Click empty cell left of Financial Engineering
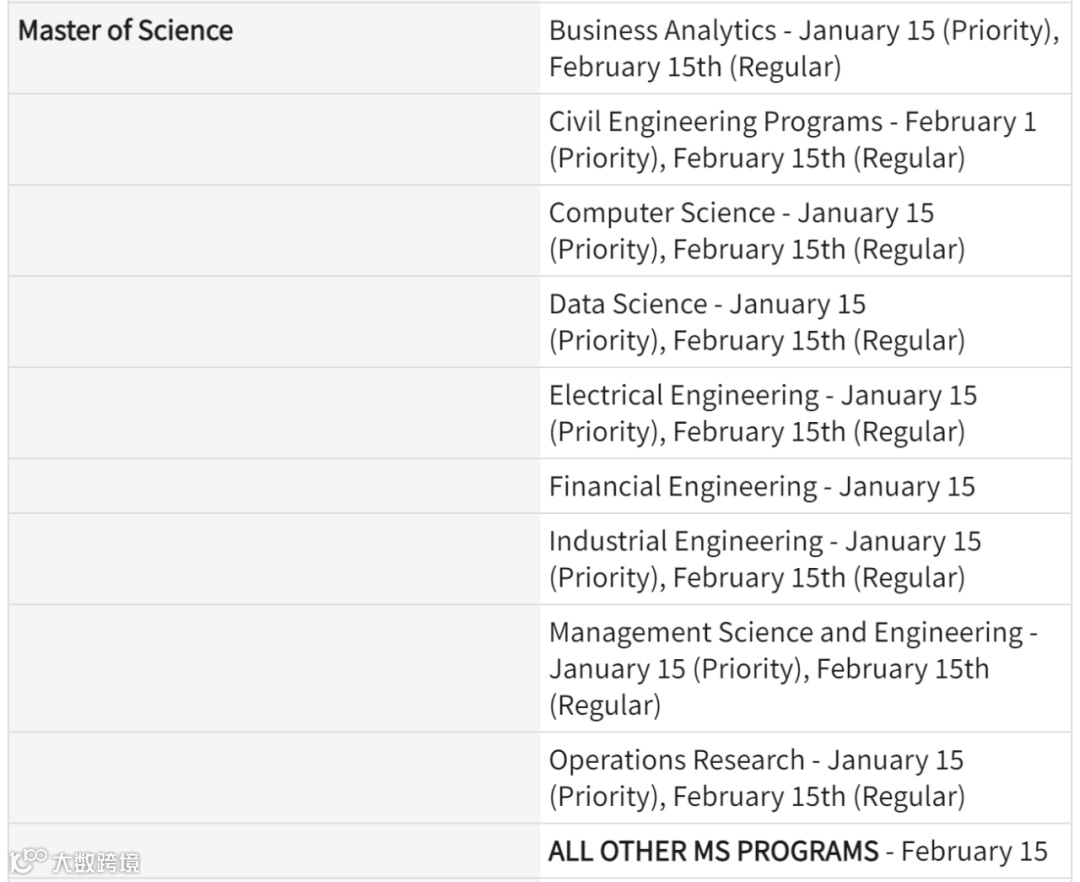 274,487
